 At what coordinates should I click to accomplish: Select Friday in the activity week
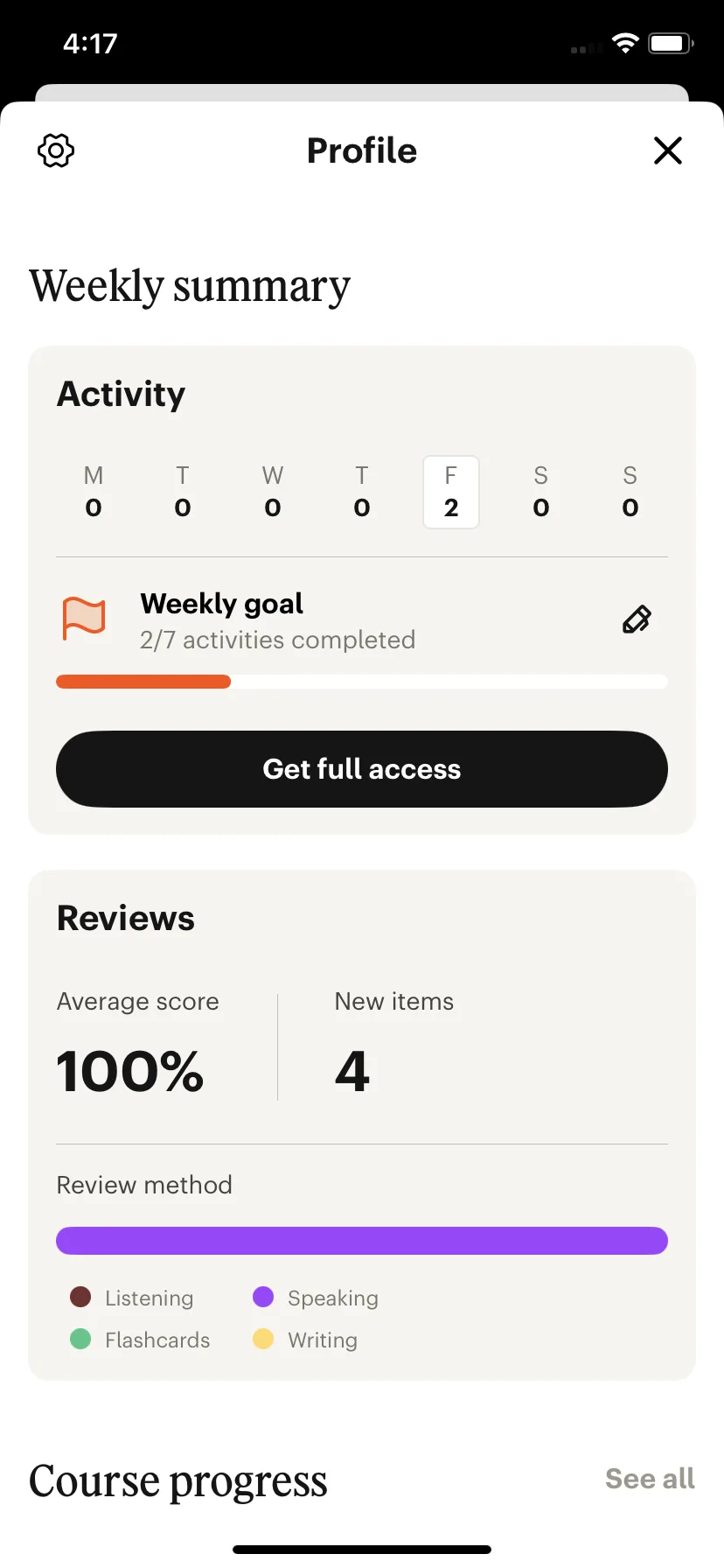[451, 492]
